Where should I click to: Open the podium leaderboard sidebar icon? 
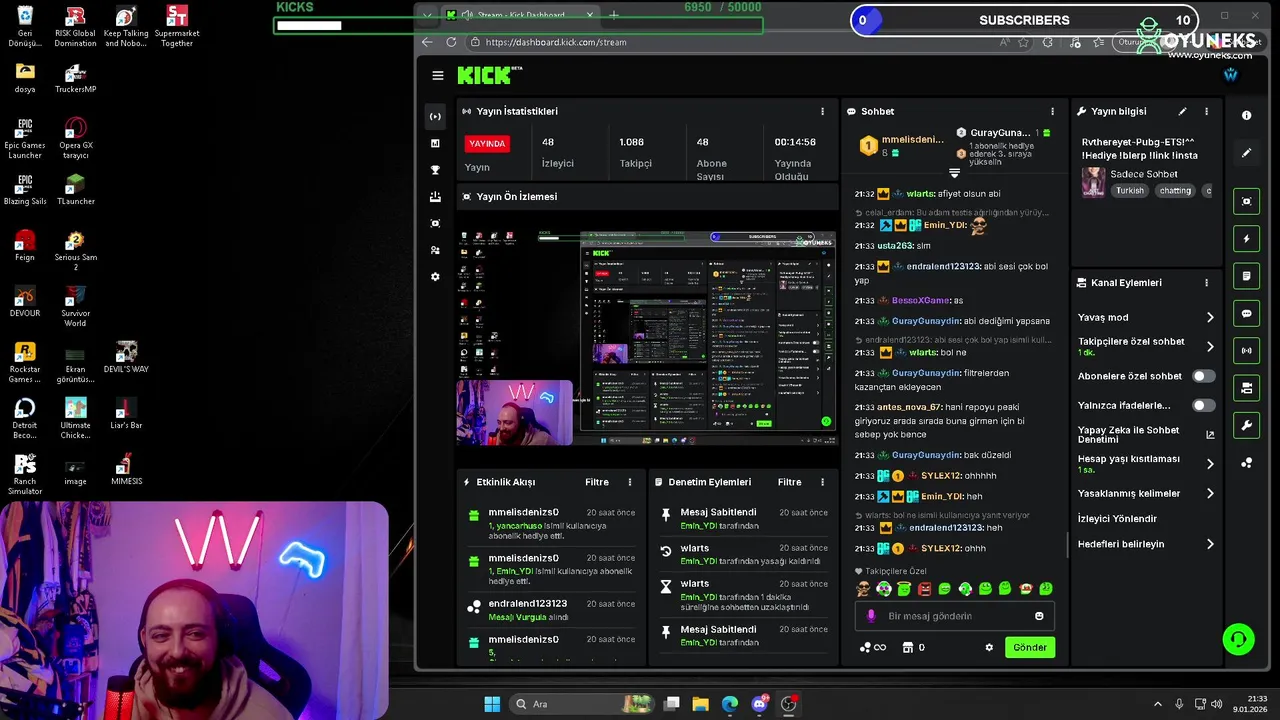tap(435, 197)
